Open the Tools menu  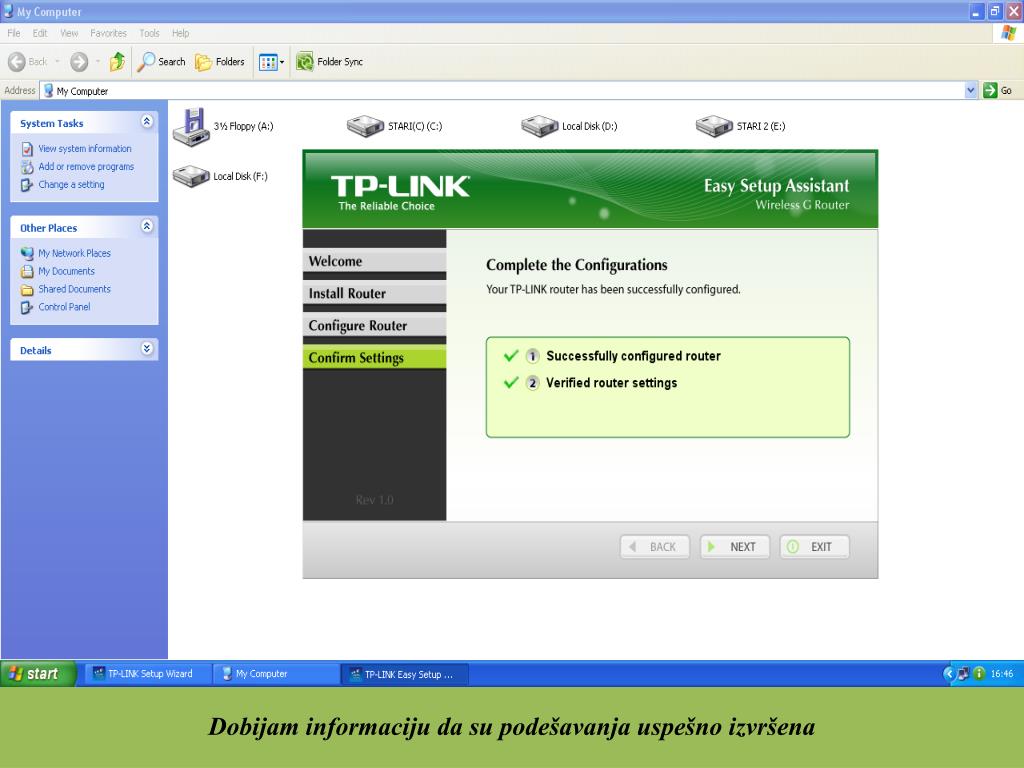coord(149,33)
